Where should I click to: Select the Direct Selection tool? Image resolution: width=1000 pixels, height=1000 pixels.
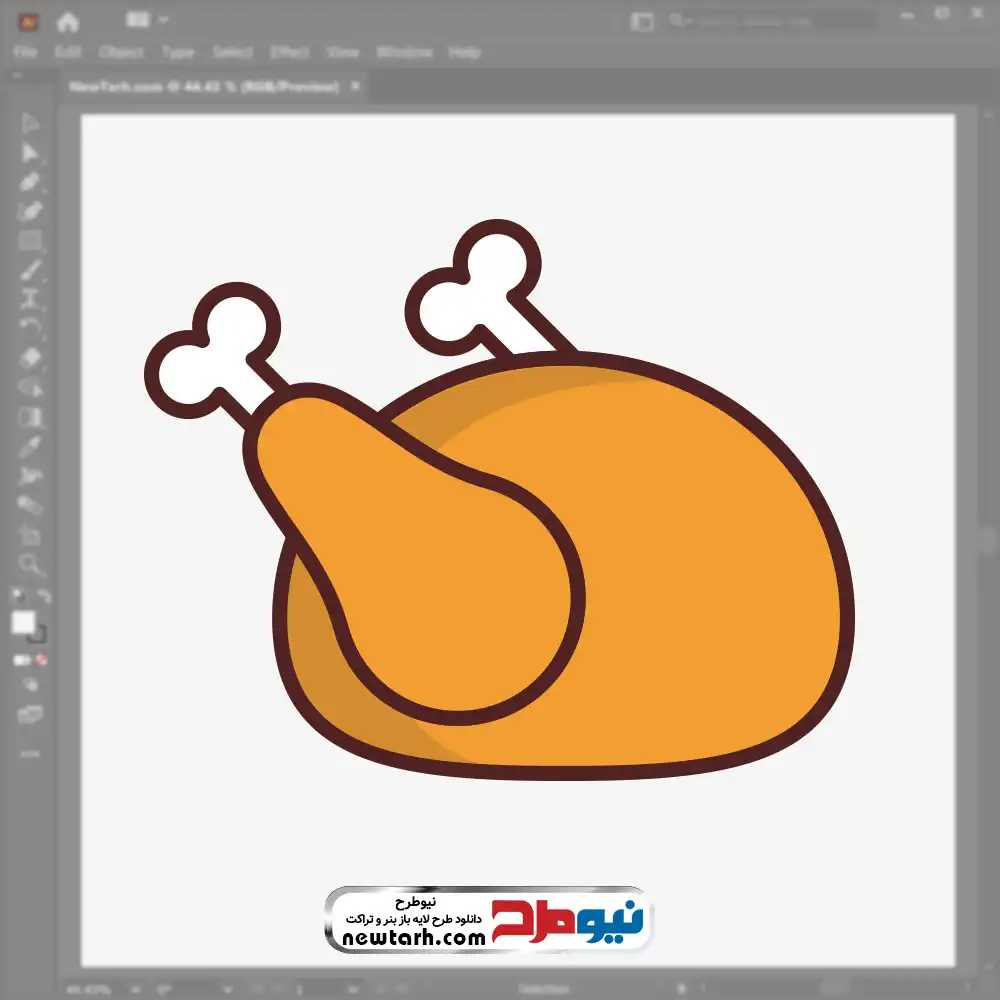[30, 153]
